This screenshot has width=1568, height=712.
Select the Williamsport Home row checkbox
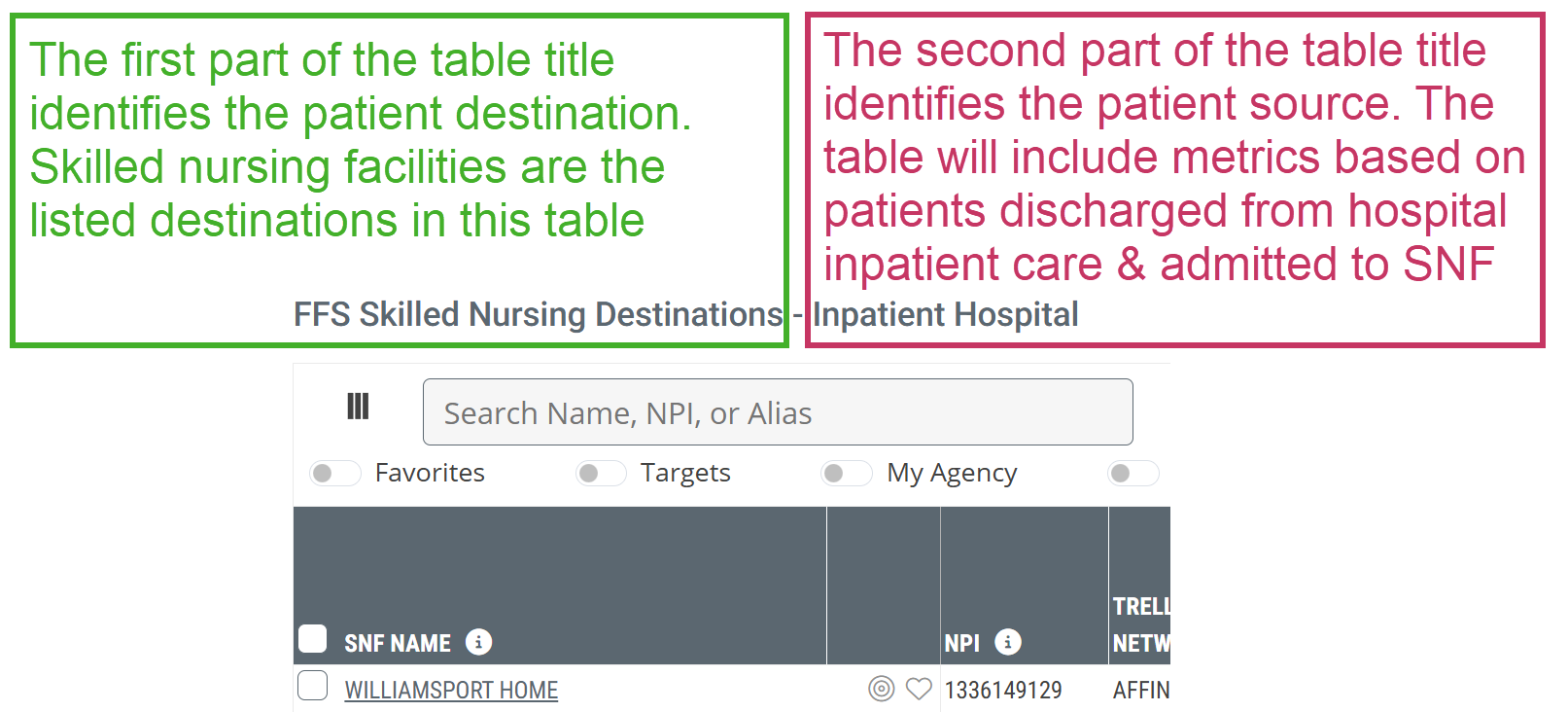[x=313, y=686]
